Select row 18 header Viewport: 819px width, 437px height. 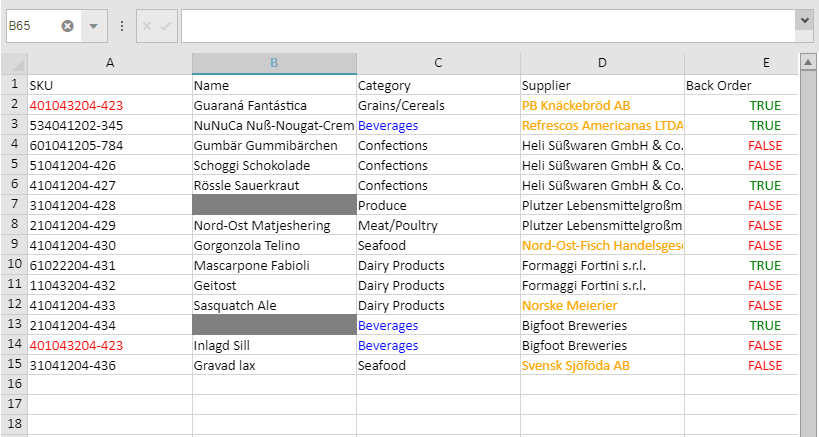[x=14, y=424]
